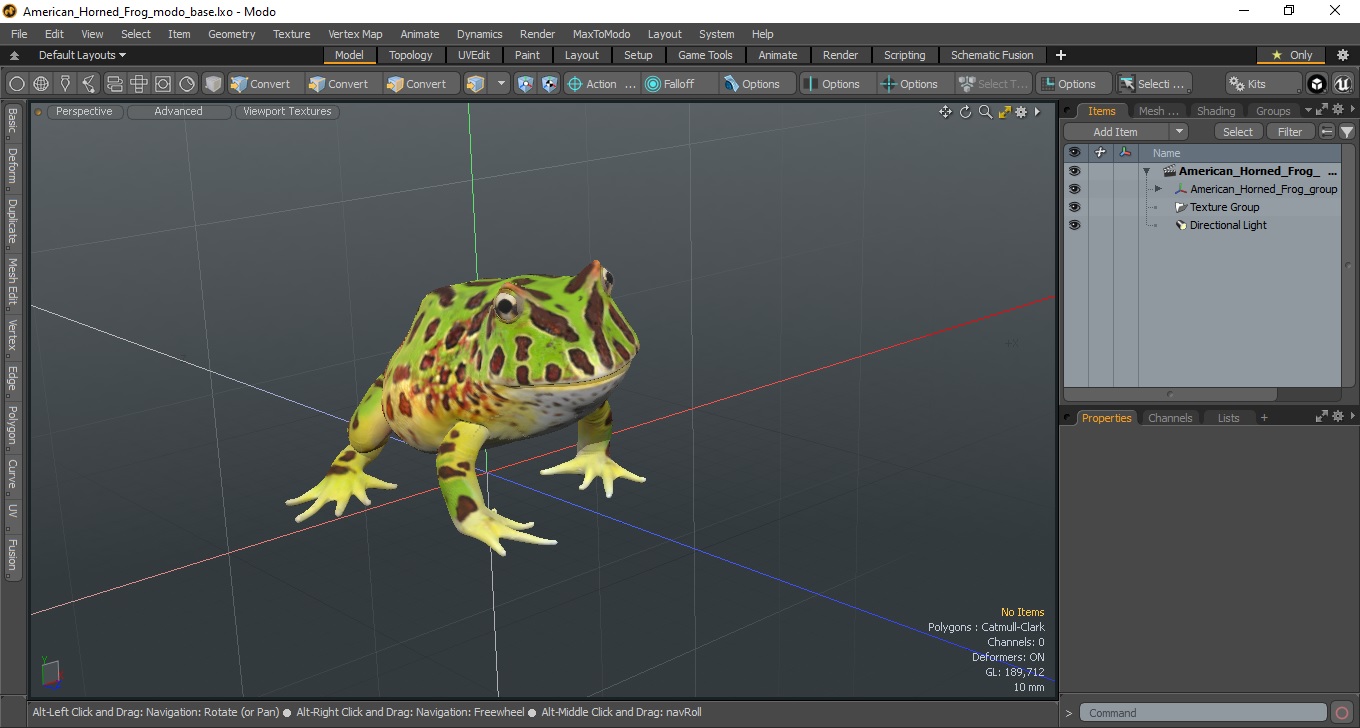Click the eye column header in Items list
This screenshot has width=1360, height=728.
pyautogui.click(x=1074, y=153)
